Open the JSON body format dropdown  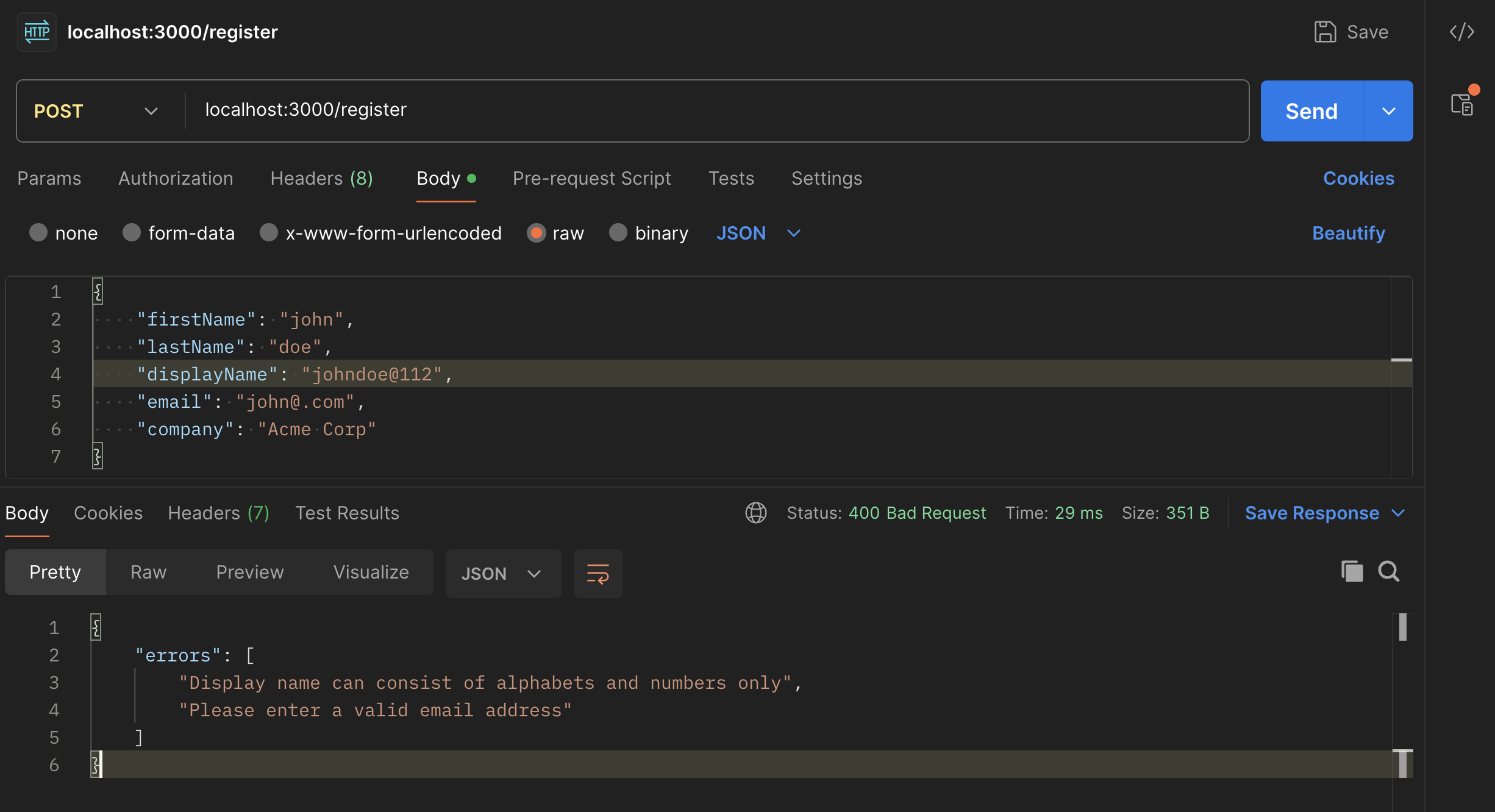tap(758, 233)
